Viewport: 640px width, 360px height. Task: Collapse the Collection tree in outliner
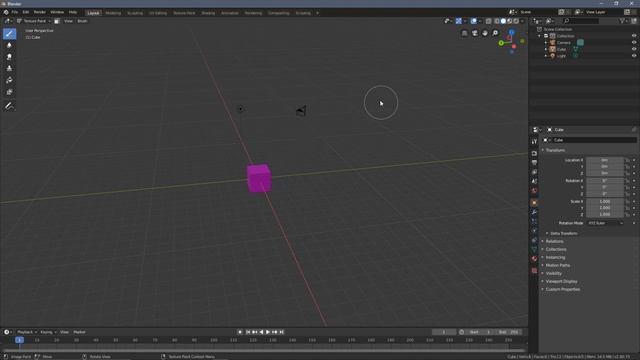540,36
